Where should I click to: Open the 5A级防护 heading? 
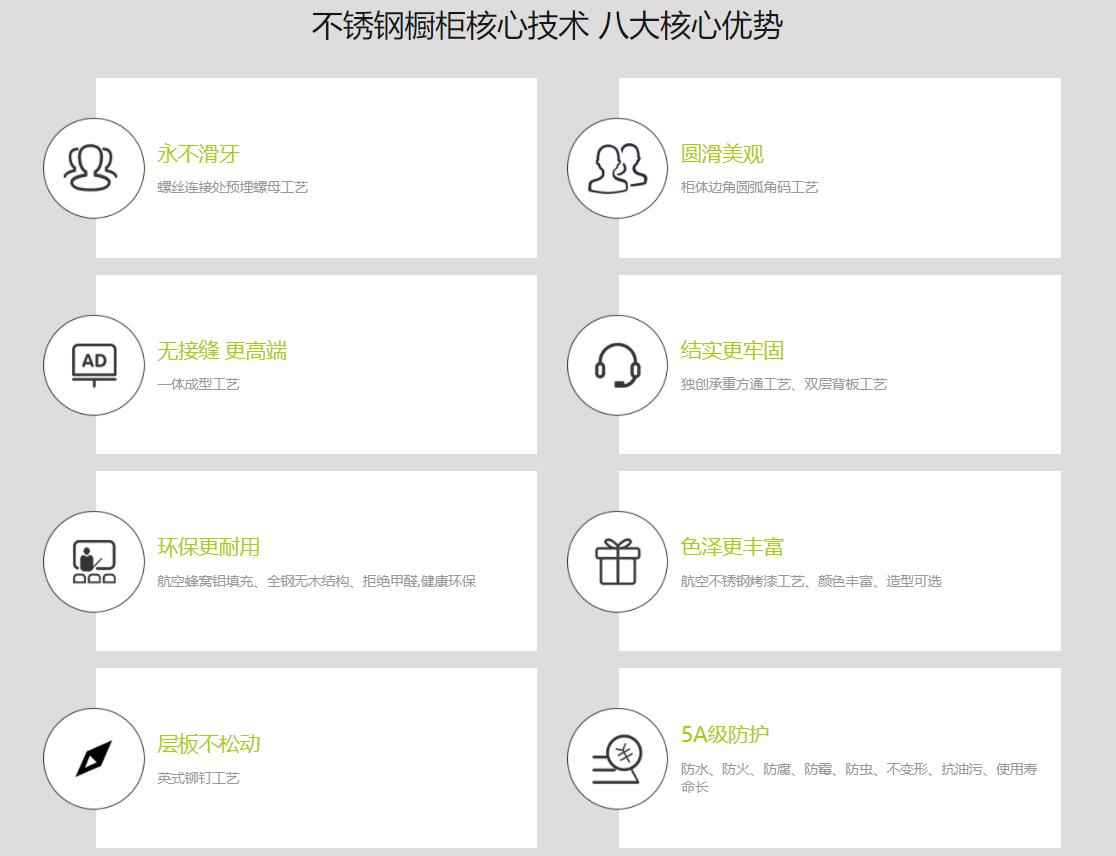click(725, 735)
